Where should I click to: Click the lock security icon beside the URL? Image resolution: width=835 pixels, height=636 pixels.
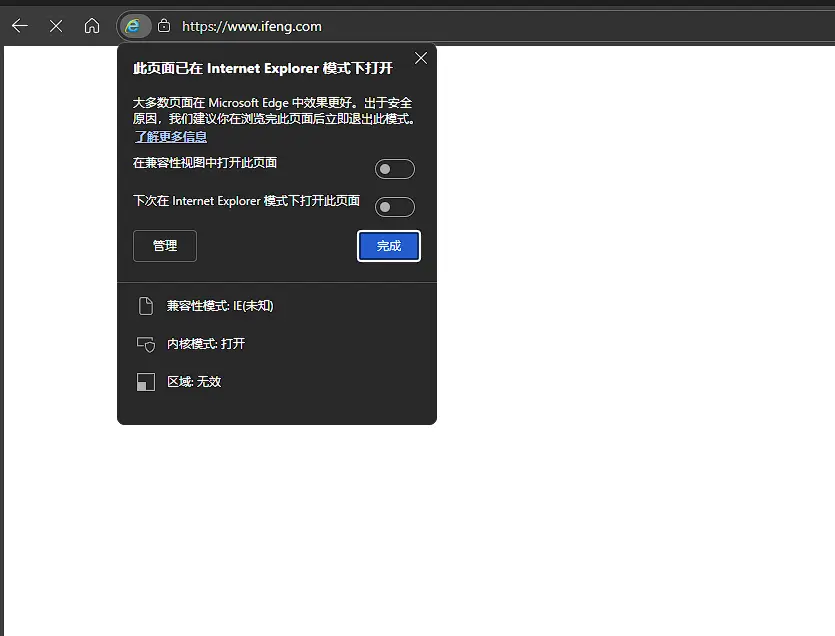[x=166, y=26]
